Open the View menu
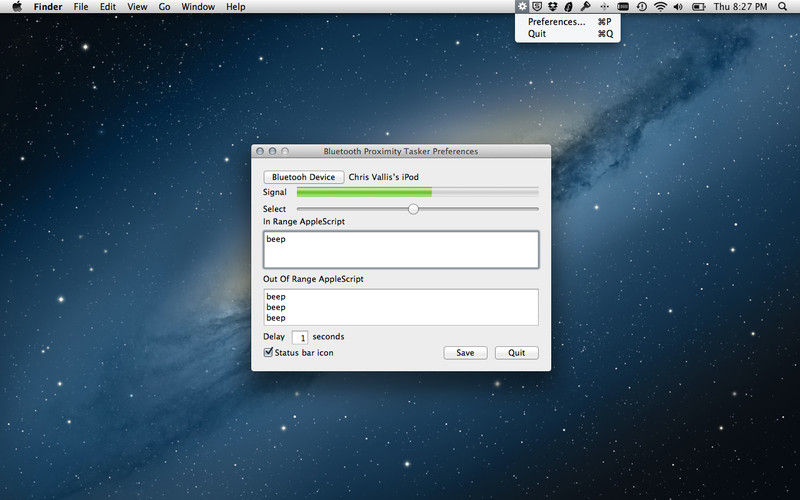The width and height of the screenshot is (800, 500). pos(137,7)
